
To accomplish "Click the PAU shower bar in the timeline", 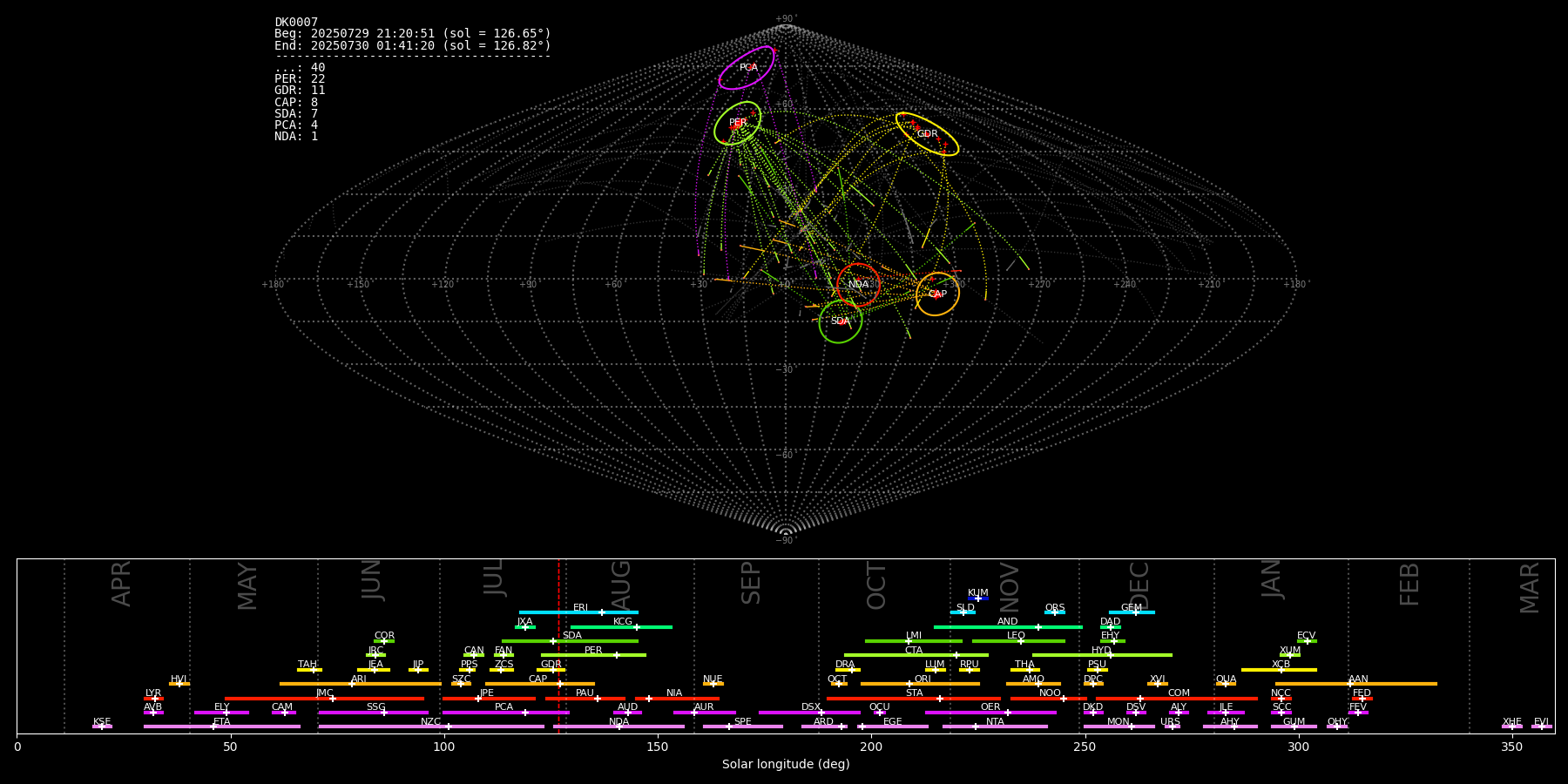I will (585, 699).
